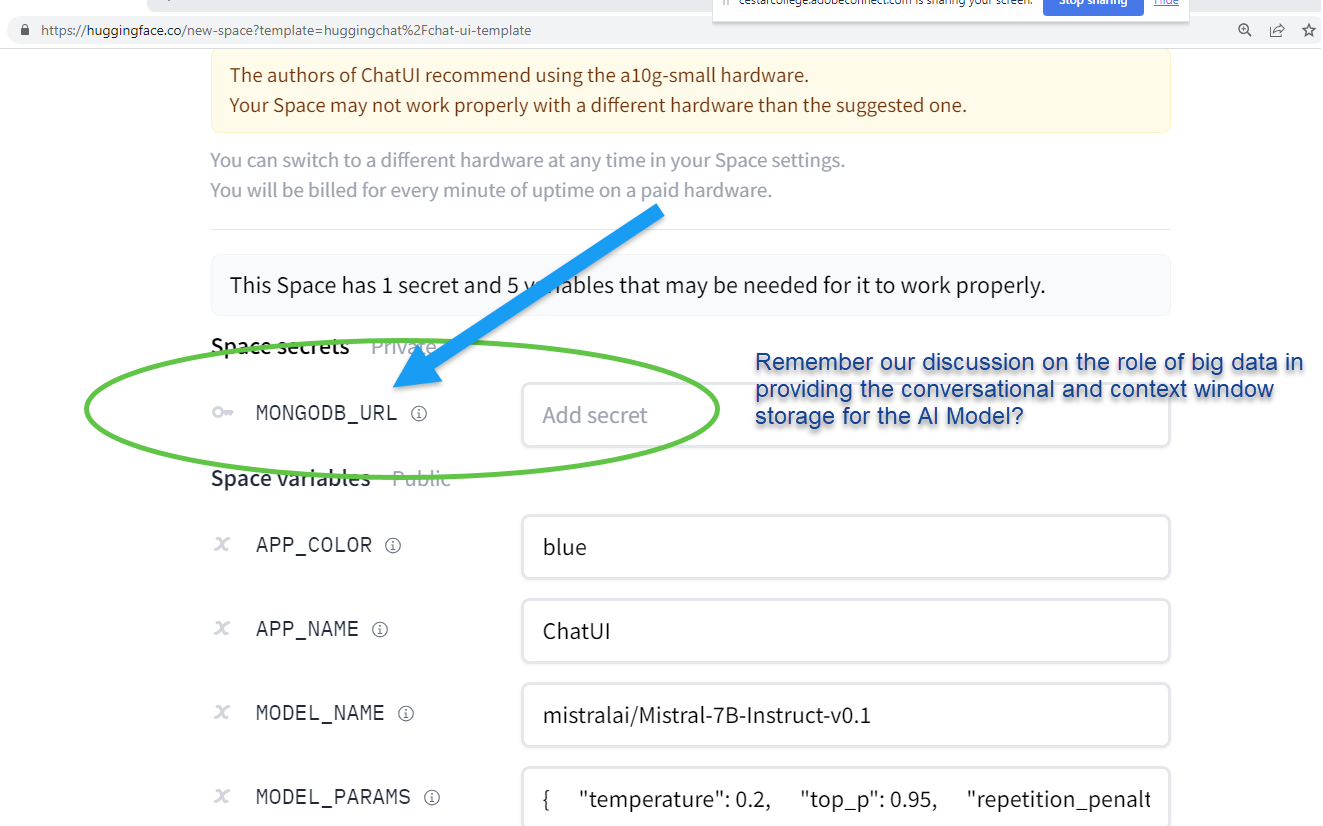Screen dimensions: 1323x826
Task: Focus the MONGODB_URL Add secret field
Action: pos(845,414)
